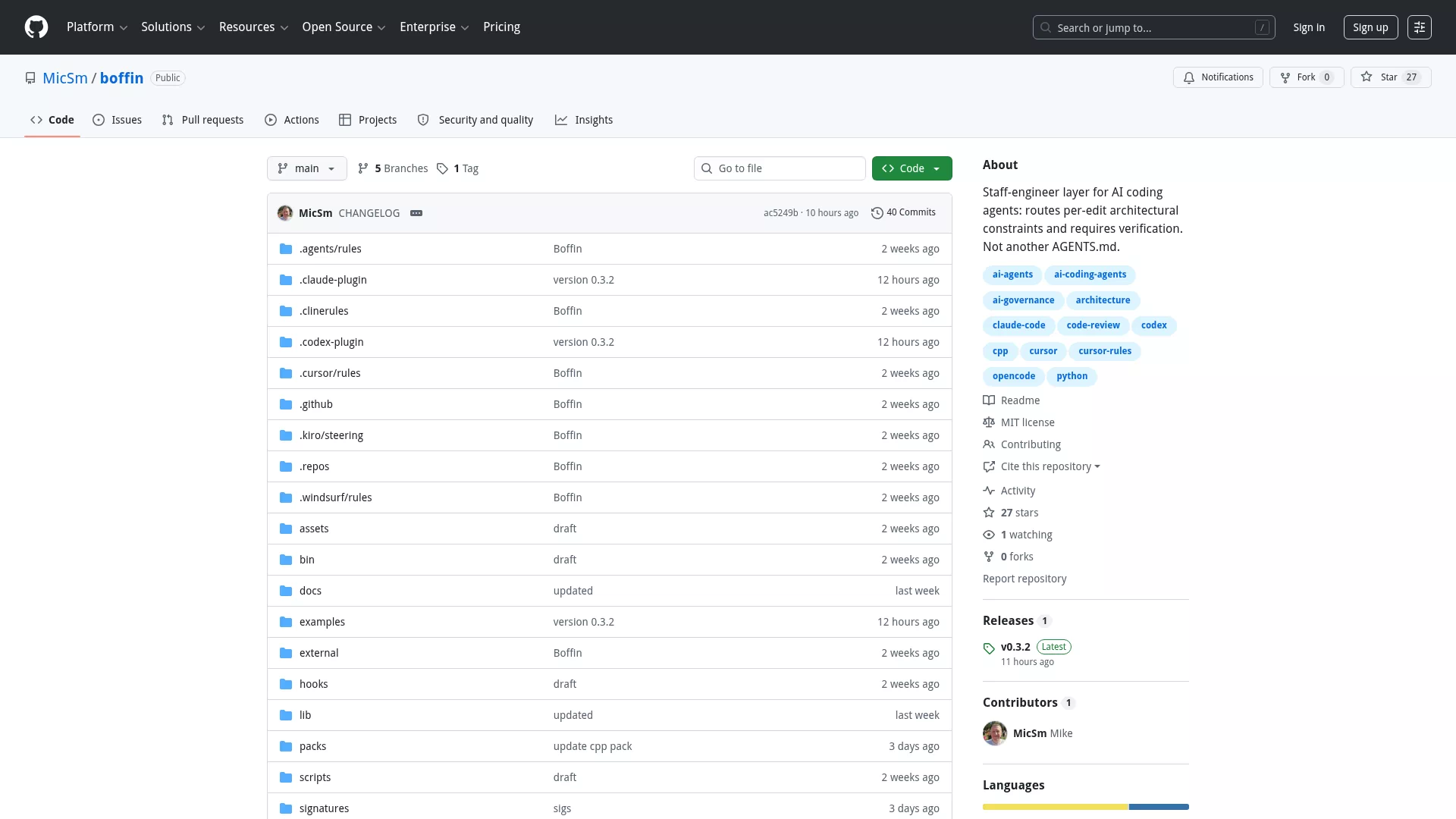Expand the Resources menu
The height and width of the screenshot is (819, 1456).
(x=253, y=27)
